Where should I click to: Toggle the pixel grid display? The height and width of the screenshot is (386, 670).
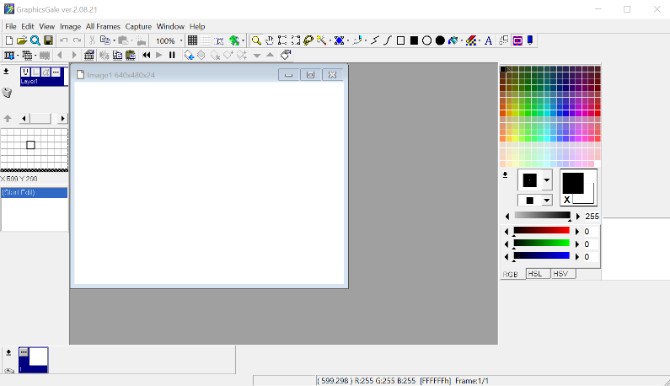click(193, 41)
